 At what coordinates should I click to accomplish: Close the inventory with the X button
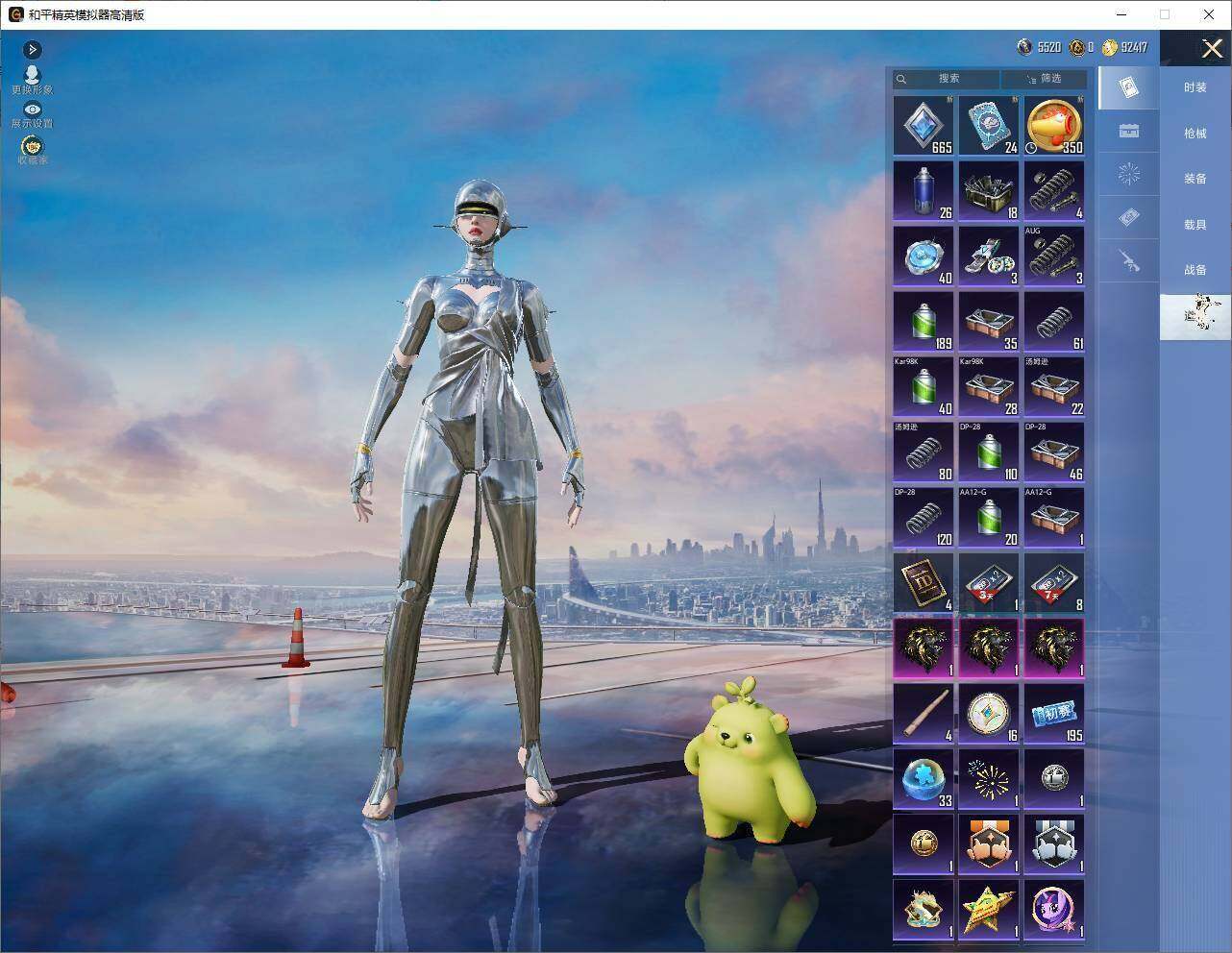[x=1213, y=49]
